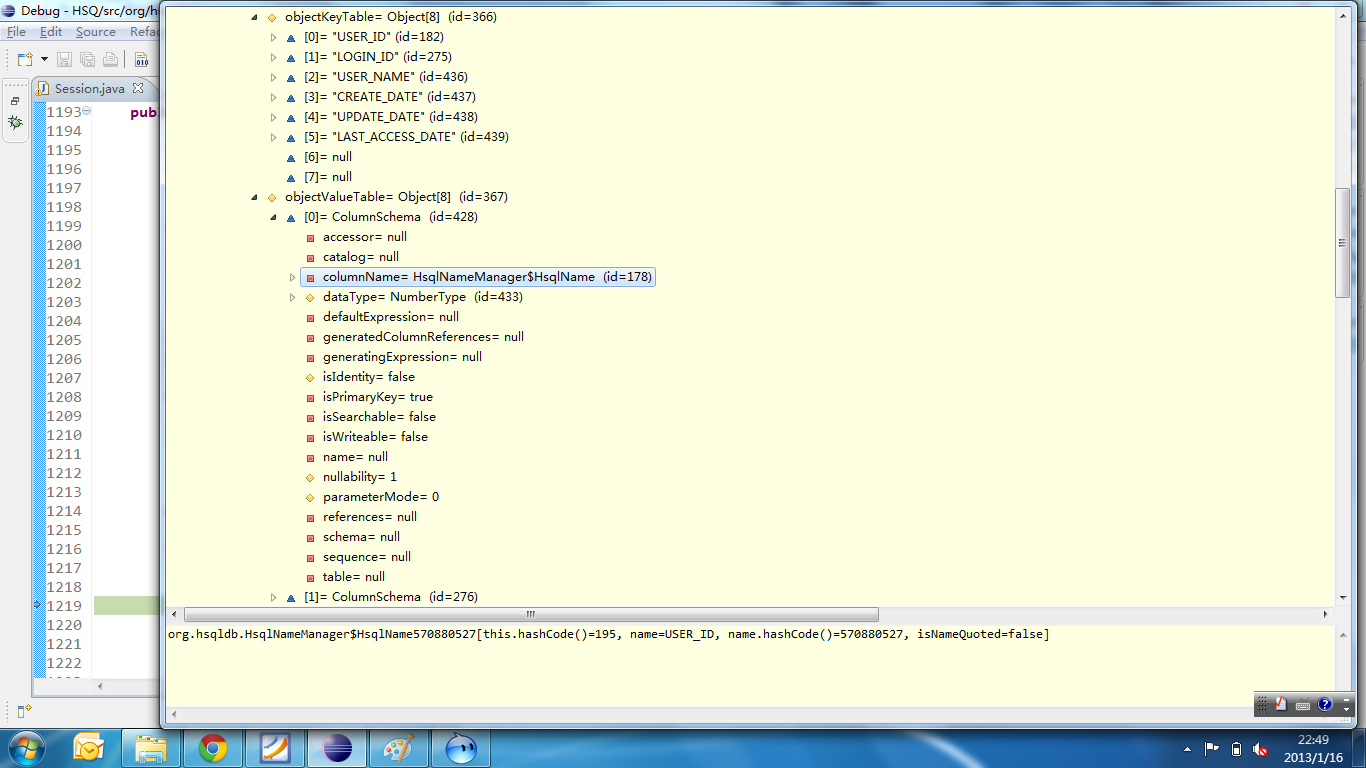
Task: Expand the dataType NumberType field
Action: point(292,297)
